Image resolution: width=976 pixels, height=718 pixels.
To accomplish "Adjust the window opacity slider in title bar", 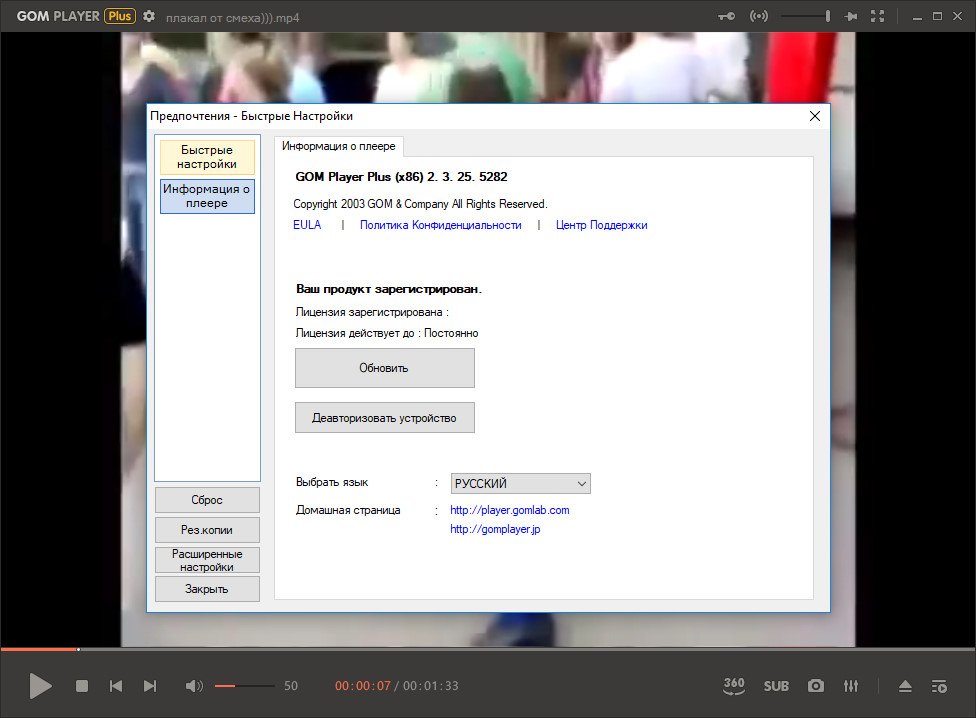I will (806, 16).
